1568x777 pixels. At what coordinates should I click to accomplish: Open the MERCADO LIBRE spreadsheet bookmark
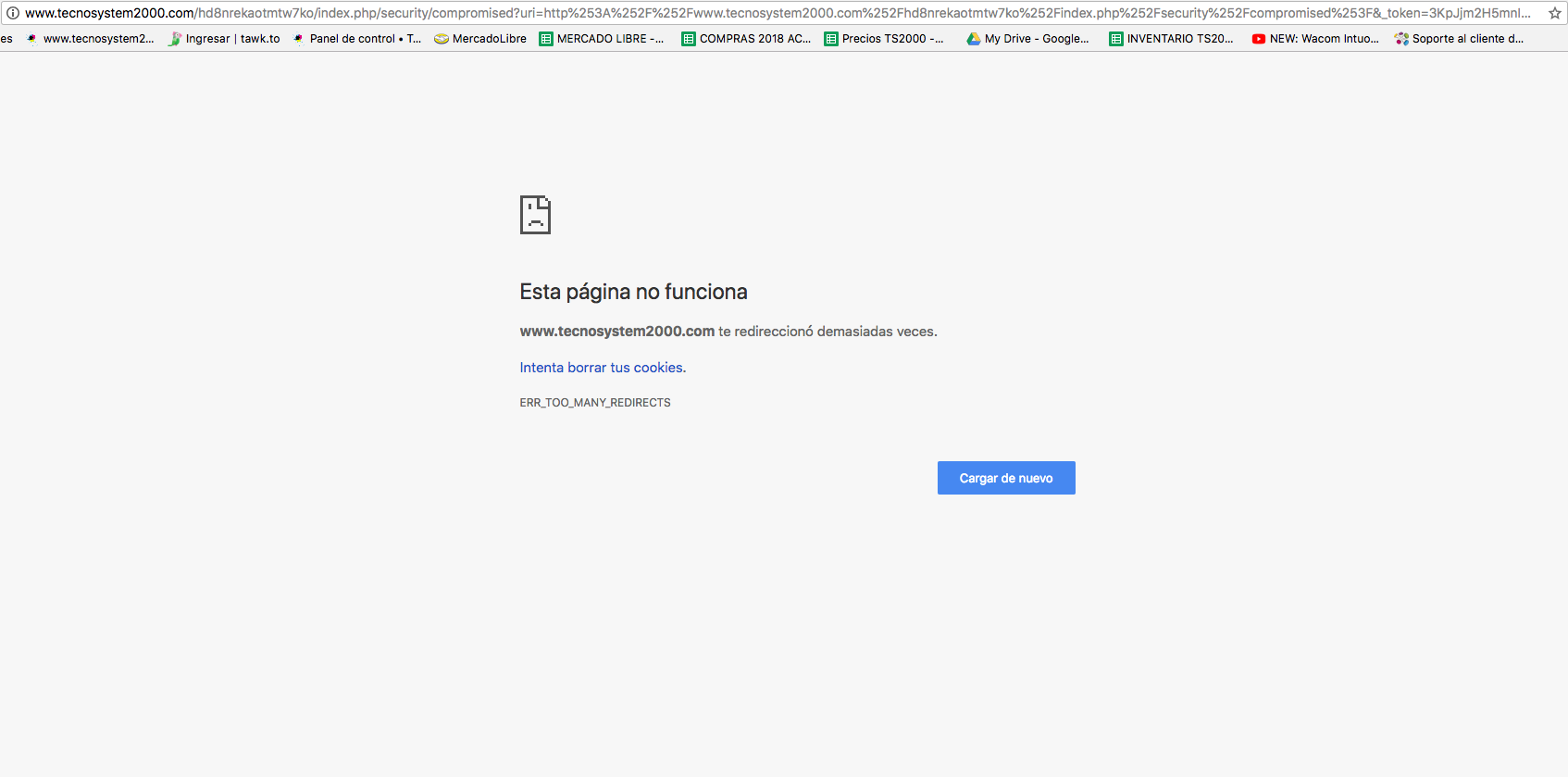[602, 39]
